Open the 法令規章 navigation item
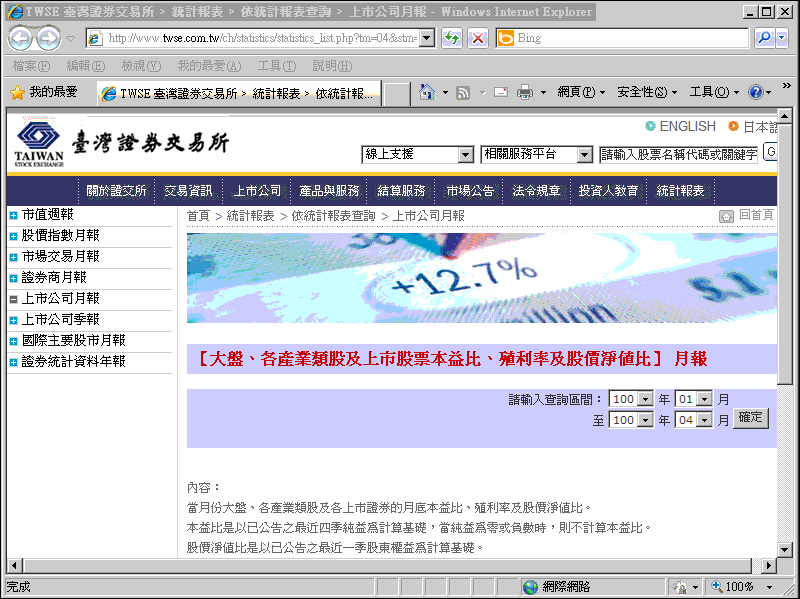The width and height of the screenshot is (800, 599). coord(536,191)
